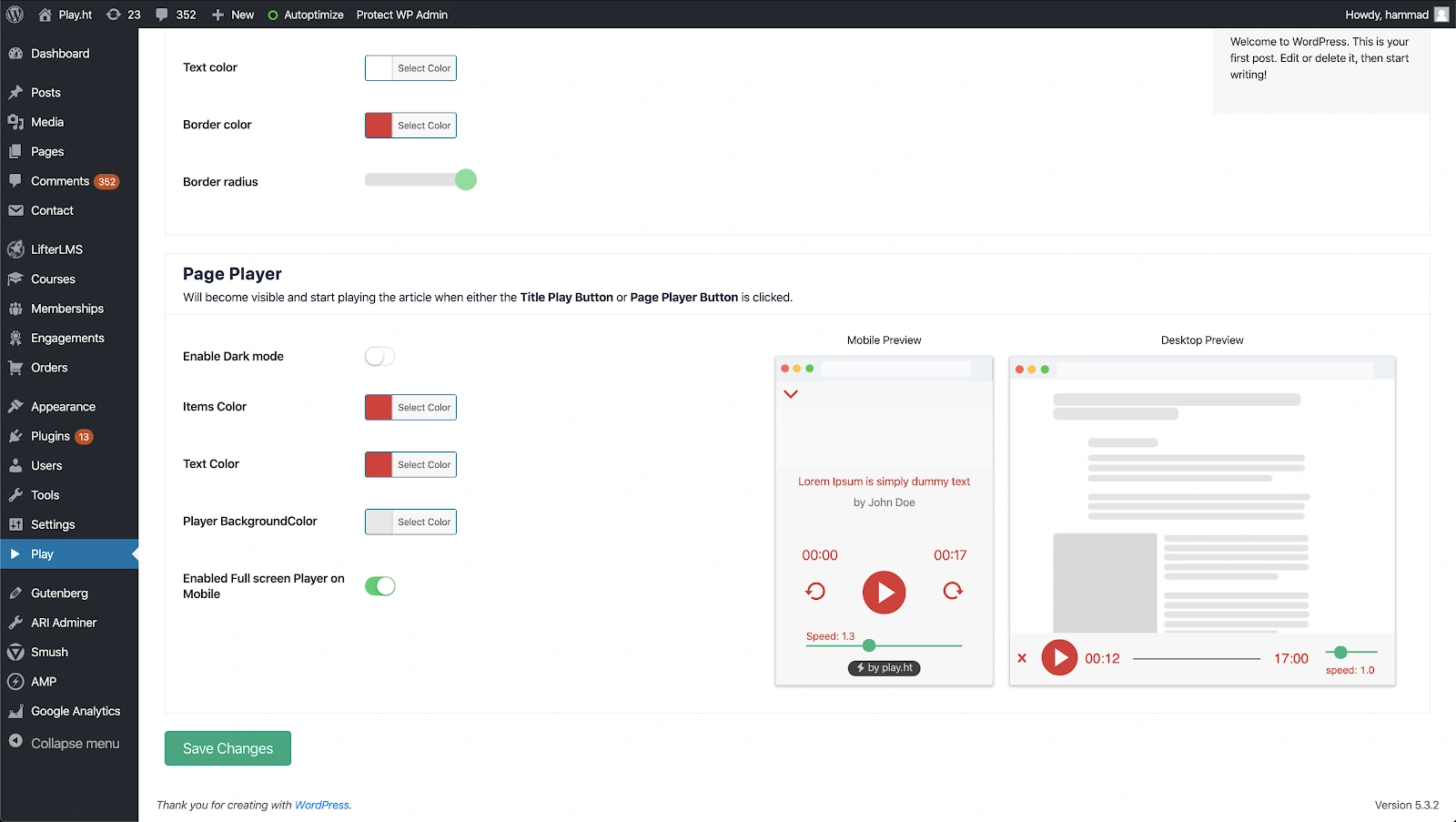Click the Orders cart icon

[15, 368]
